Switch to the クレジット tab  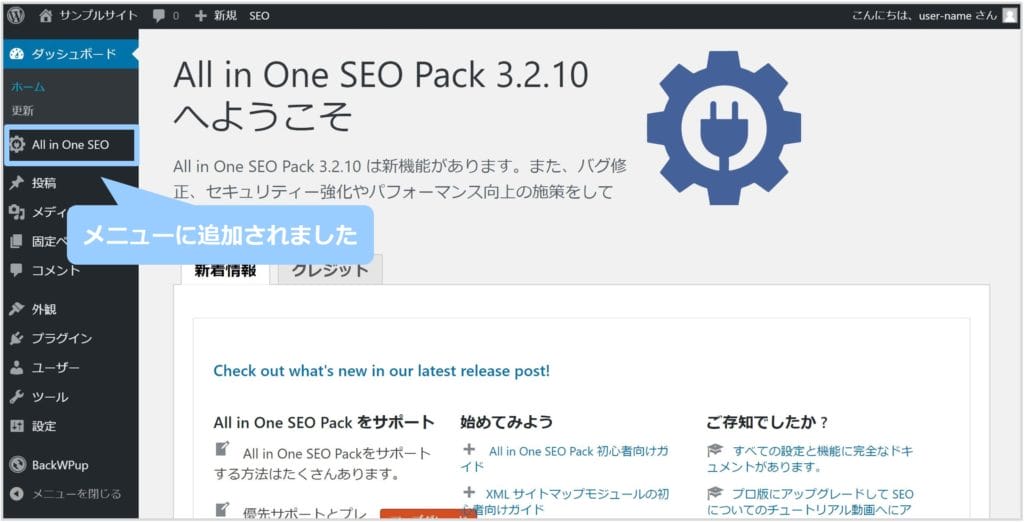tap(330, 270)
